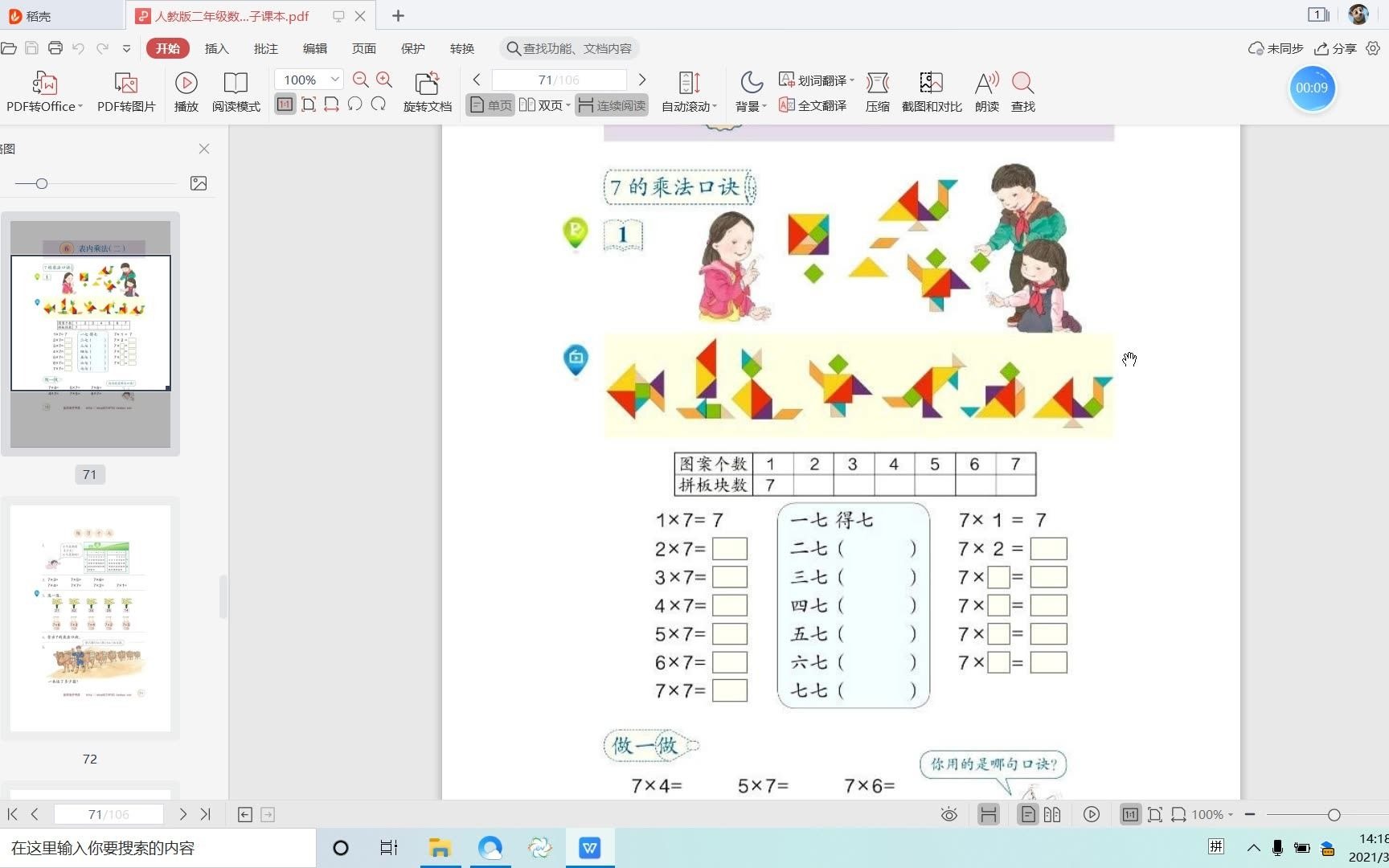
Task: Open settings gear icon
Action: 1373,48
